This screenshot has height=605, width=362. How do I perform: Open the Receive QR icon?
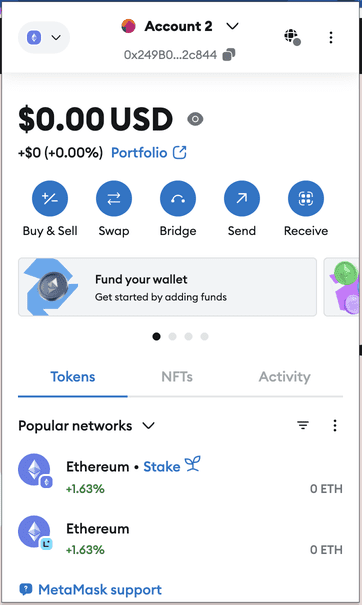306,198
